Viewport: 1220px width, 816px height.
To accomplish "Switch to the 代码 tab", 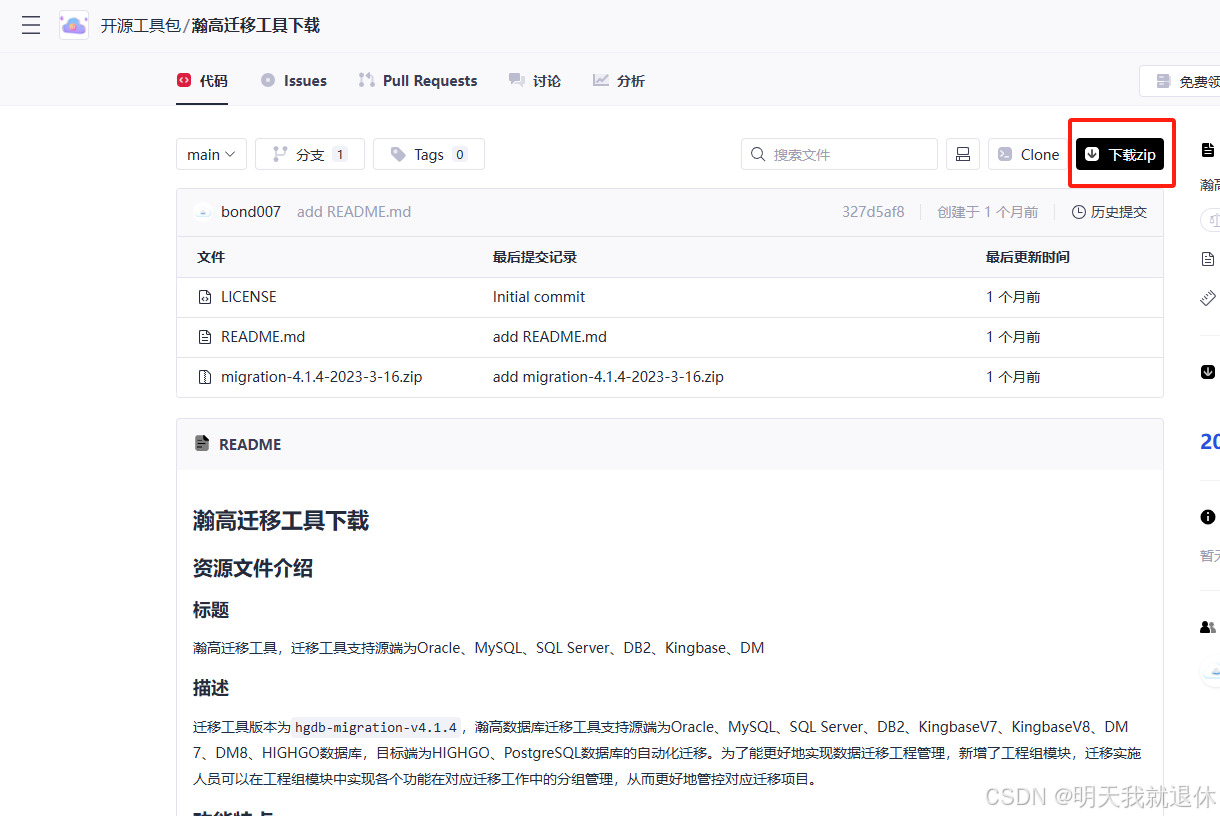I will [x=202, y=81].
